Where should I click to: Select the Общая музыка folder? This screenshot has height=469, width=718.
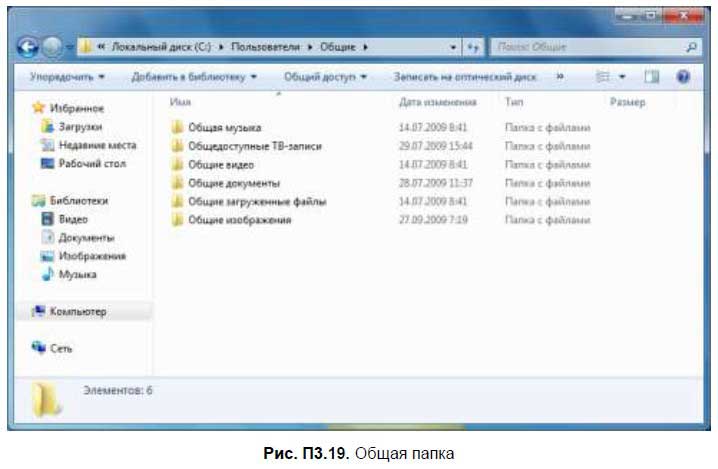[x=224, y=127]
